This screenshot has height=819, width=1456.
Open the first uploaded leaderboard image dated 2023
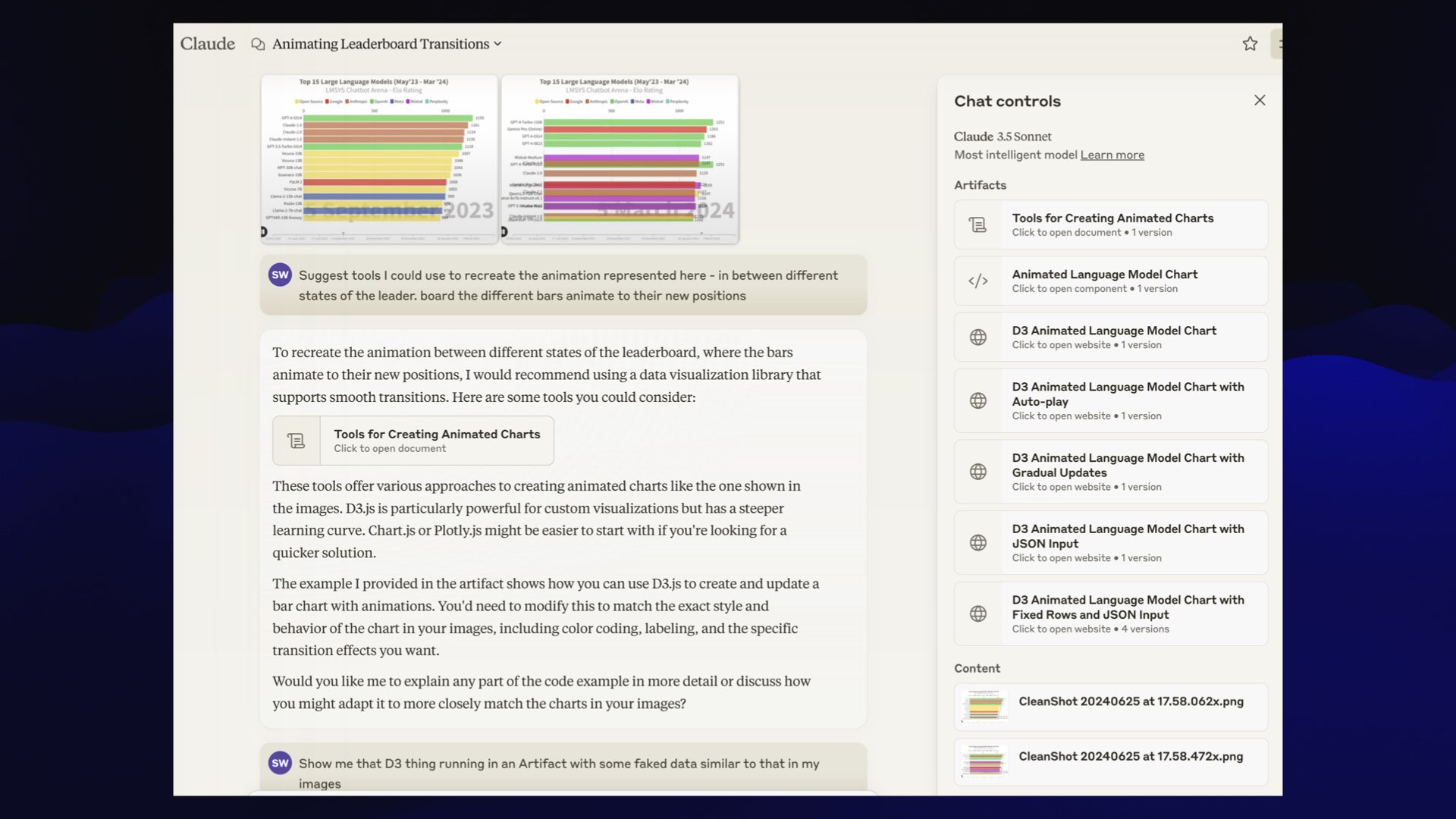click(379, 159)
